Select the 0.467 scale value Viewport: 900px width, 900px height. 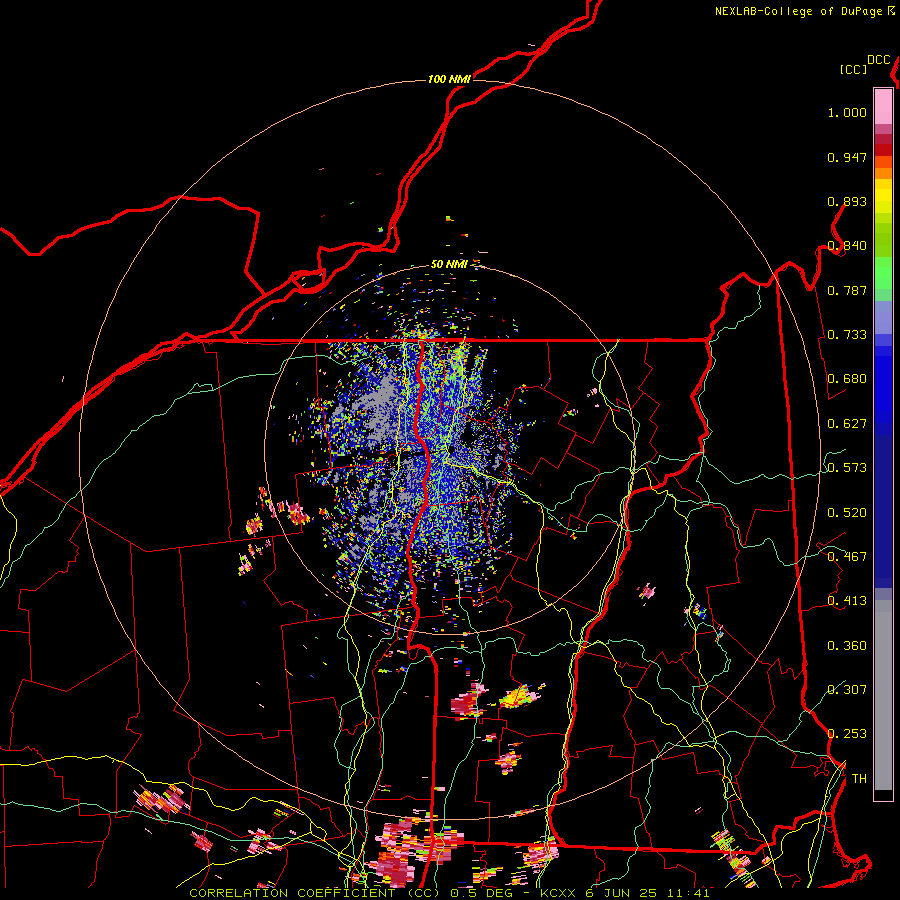(847, 557)
